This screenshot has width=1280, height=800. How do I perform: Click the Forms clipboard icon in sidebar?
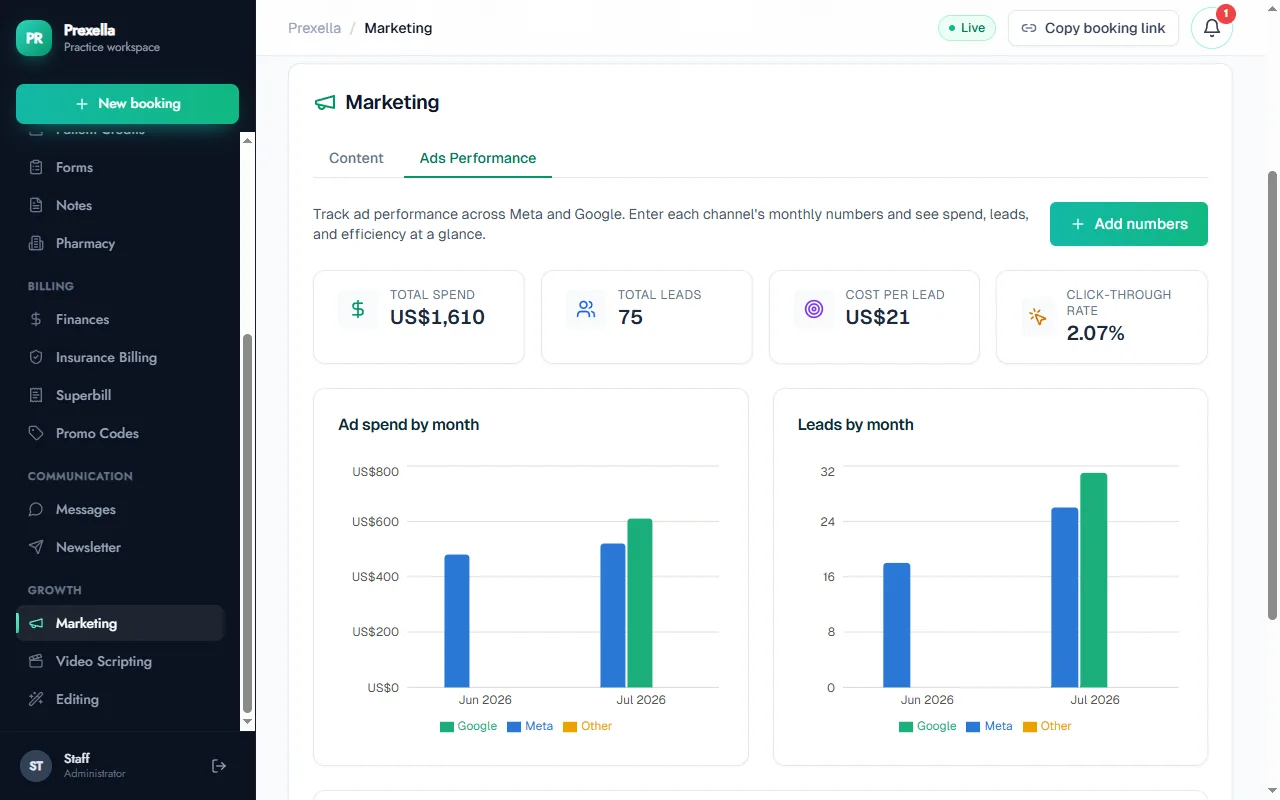36,167
